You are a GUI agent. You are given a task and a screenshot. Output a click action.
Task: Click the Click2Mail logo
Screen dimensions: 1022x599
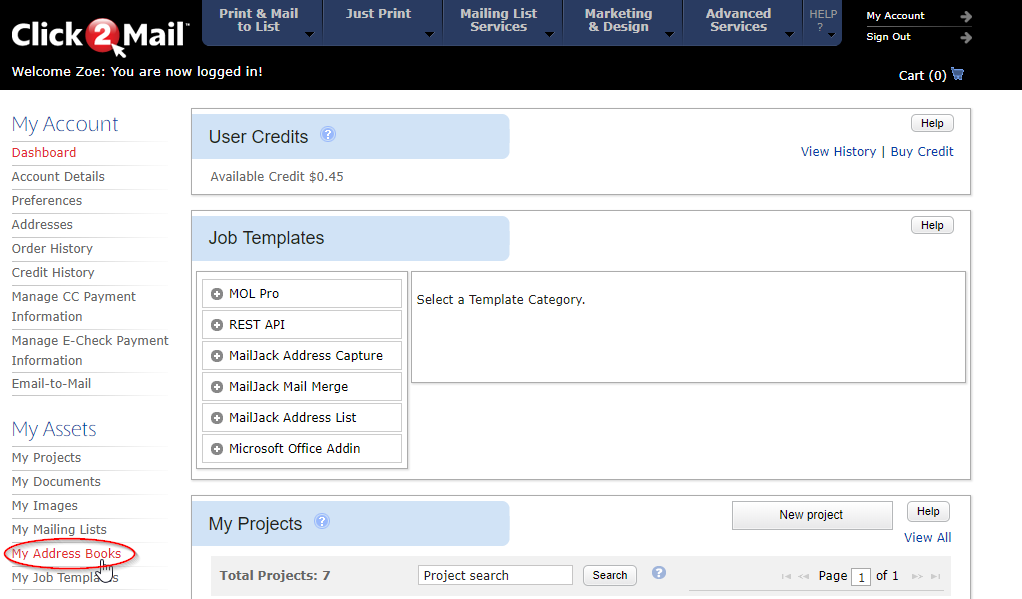click(100, 36)
